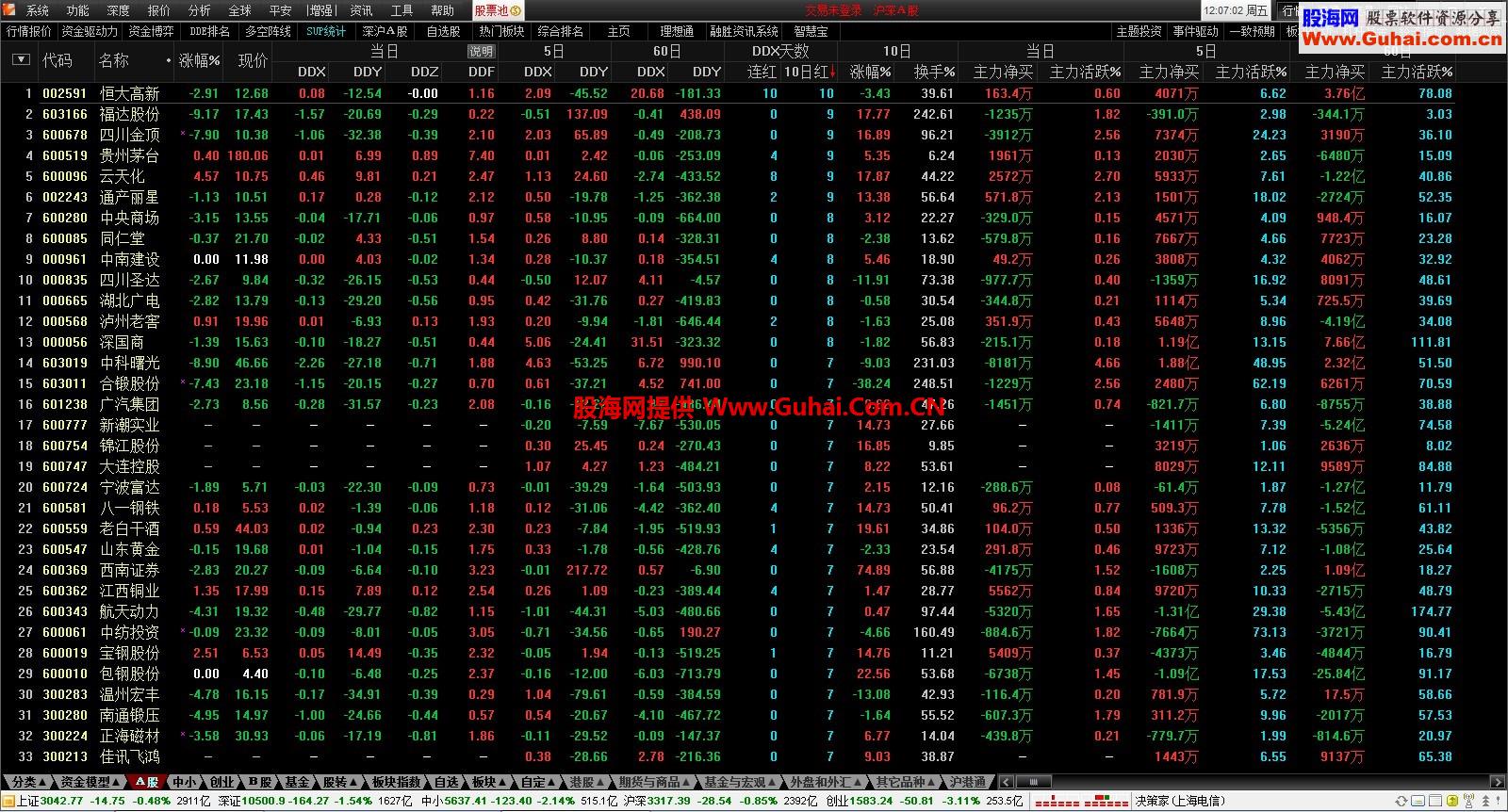The width and height of the screenshot is (1508, 812).
Task: Open the column selector dropdown arrow beside 代码
Action: coord(21,60)
